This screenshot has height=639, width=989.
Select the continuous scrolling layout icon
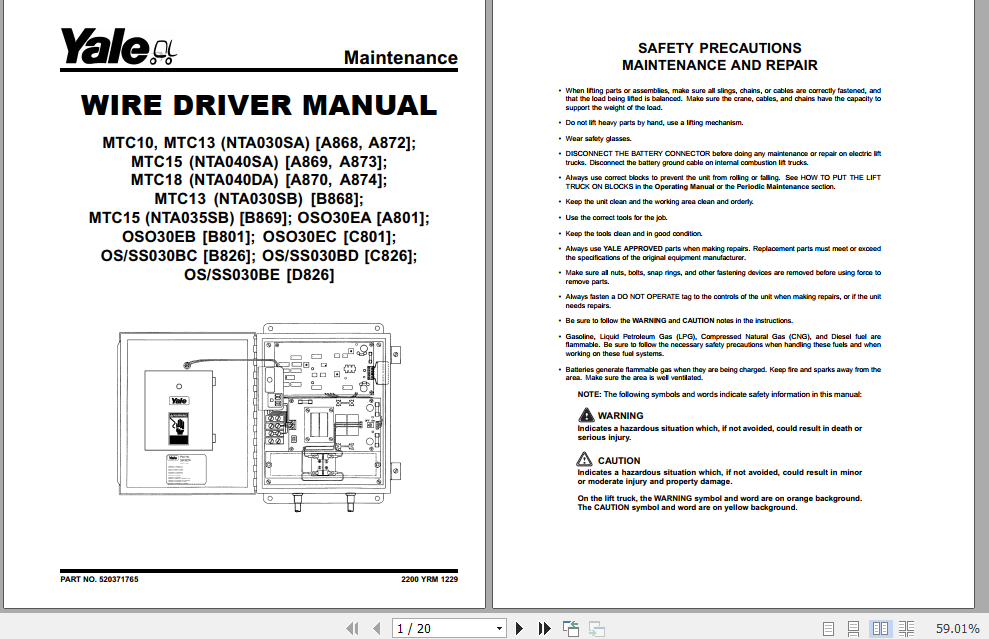click(x=857, y=628)
